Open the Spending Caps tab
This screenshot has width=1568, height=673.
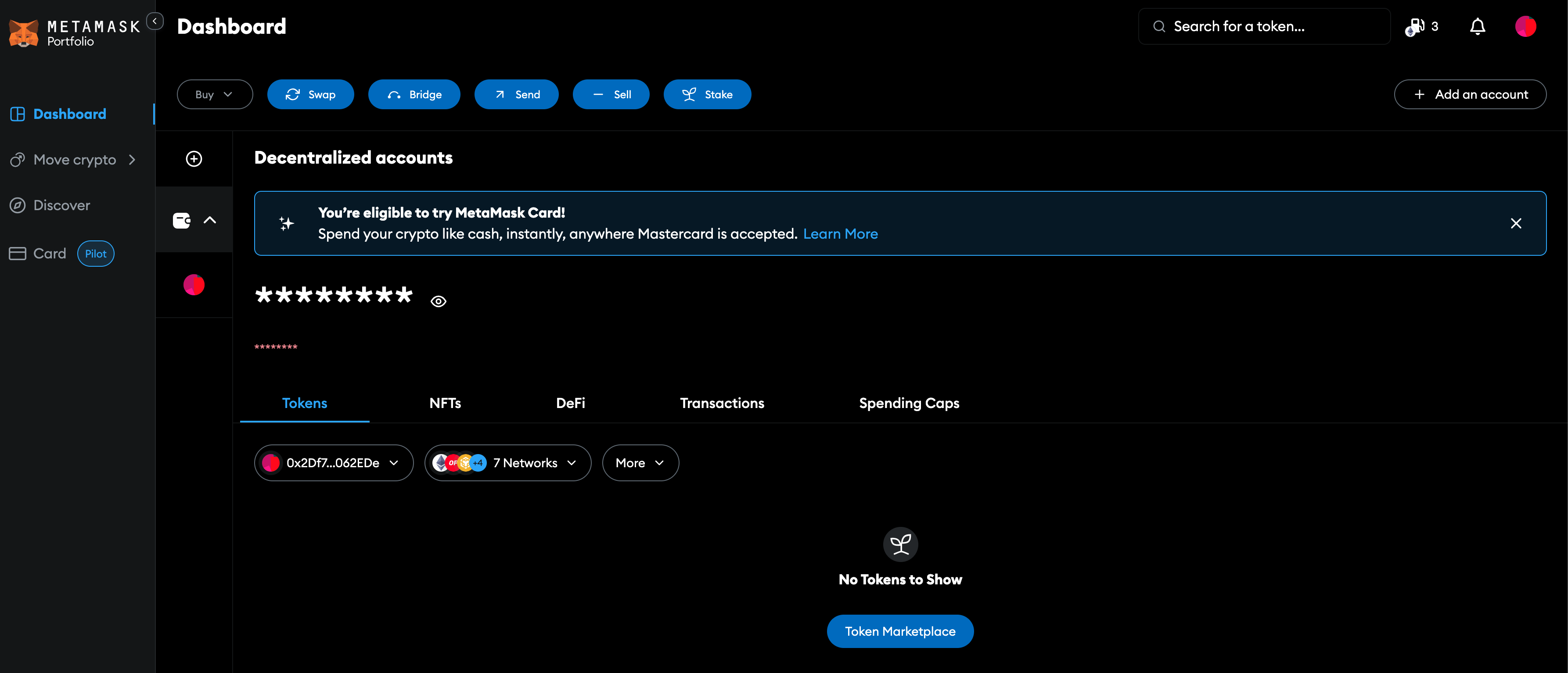click(x=908, y=404)
